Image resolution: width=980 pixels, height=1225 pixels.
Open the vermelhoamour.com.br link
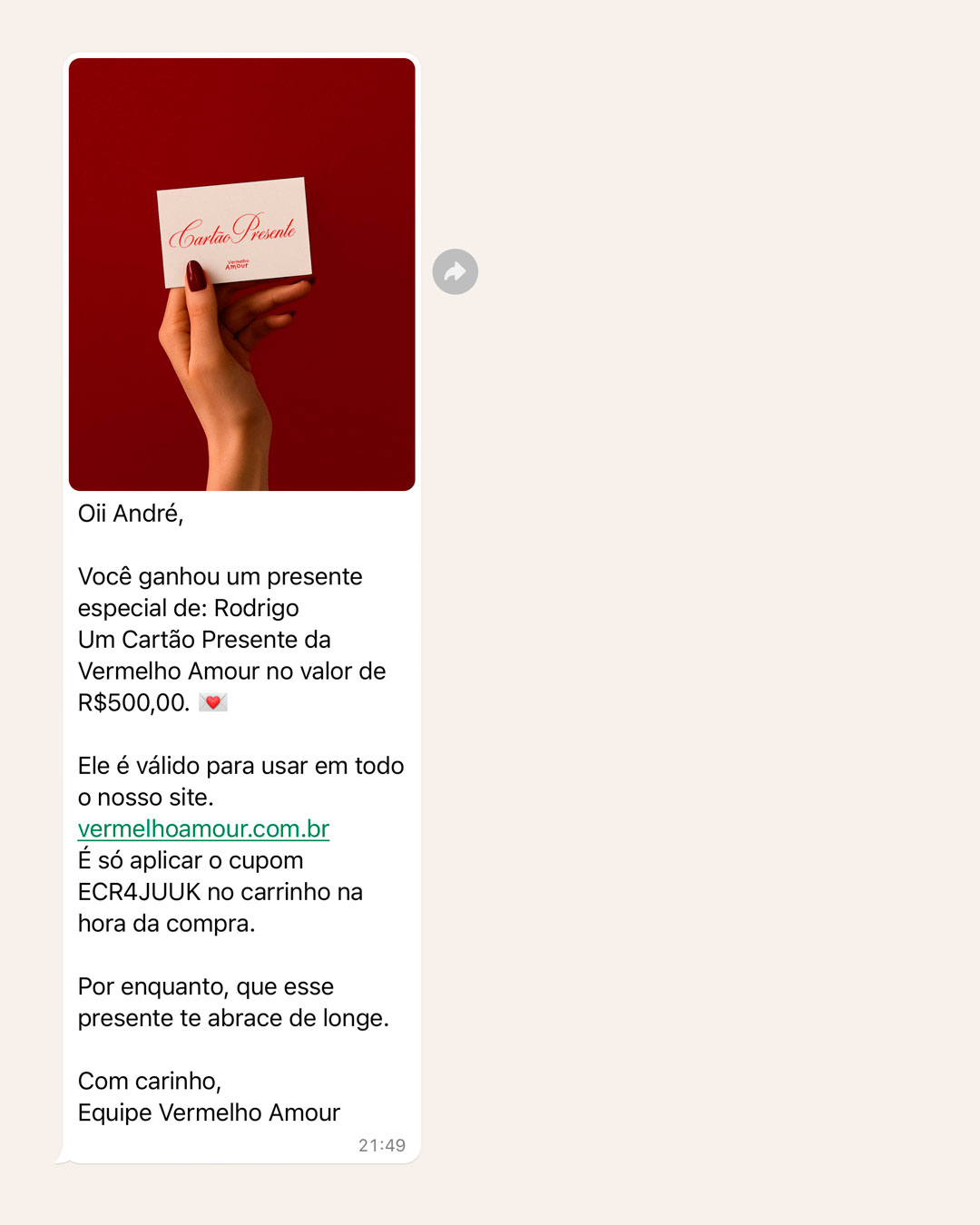(203, 828)
